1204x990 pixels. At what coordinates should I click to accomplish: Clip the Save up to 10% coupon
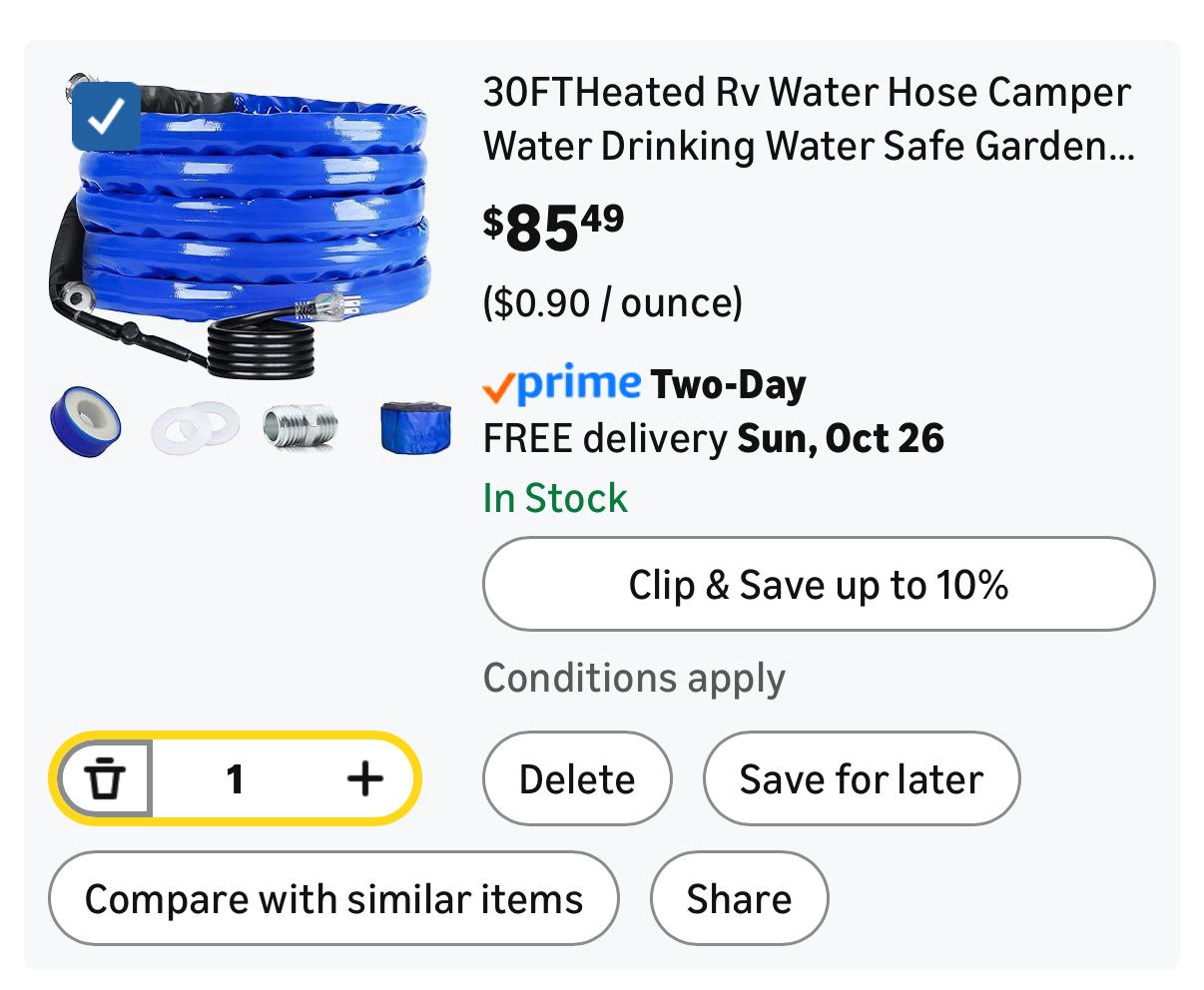819,585
